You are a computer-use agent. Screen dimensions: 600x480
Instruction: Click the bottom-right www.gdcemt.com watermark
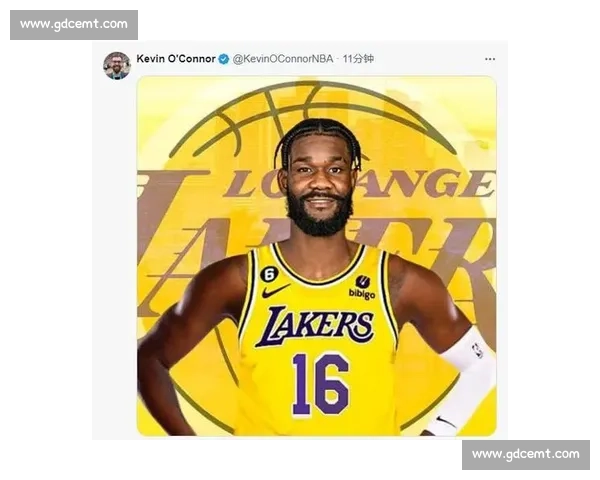pos(524,455)
